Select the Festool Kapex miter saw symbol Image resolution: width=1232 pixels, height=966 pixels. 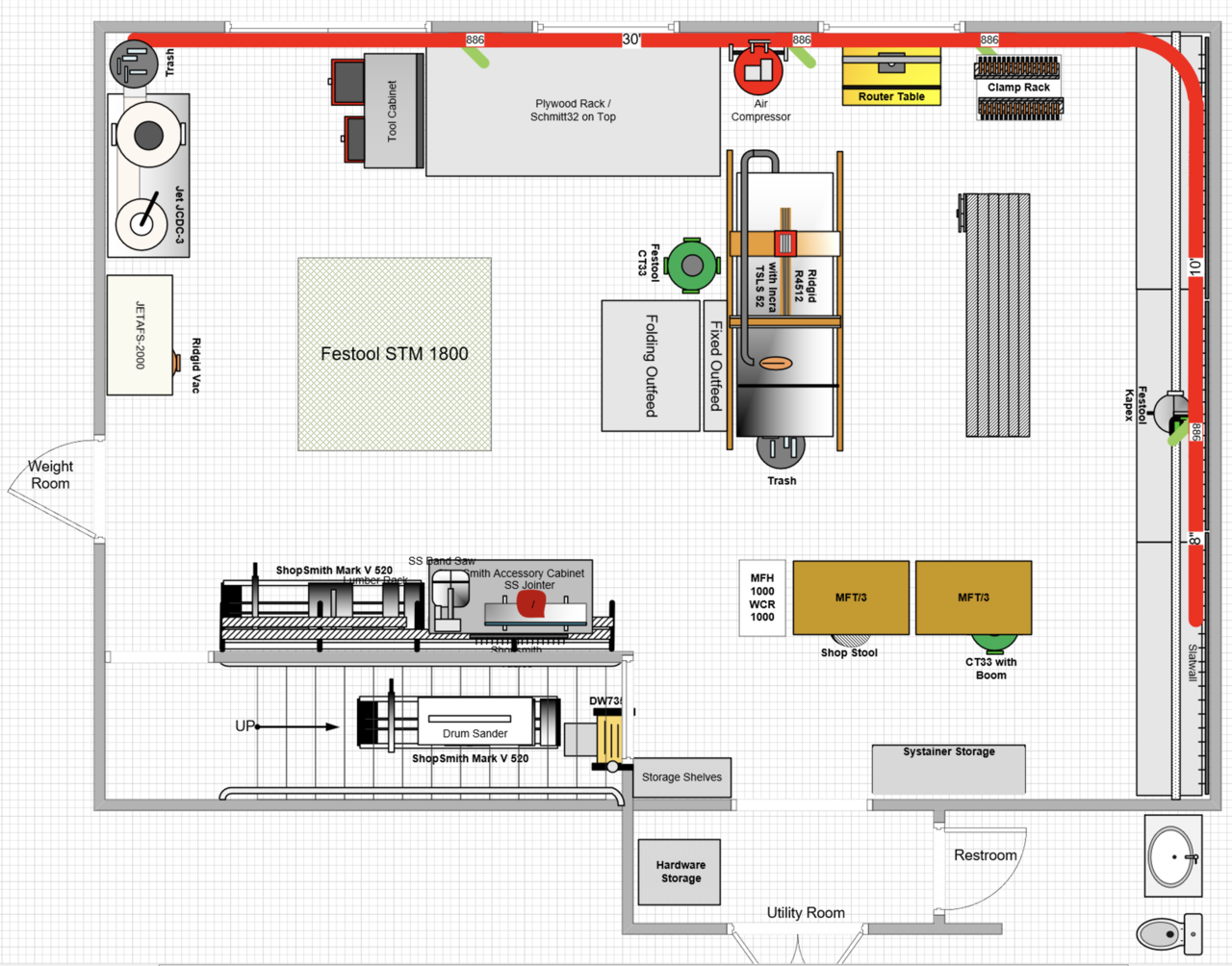coord(1172,412)
